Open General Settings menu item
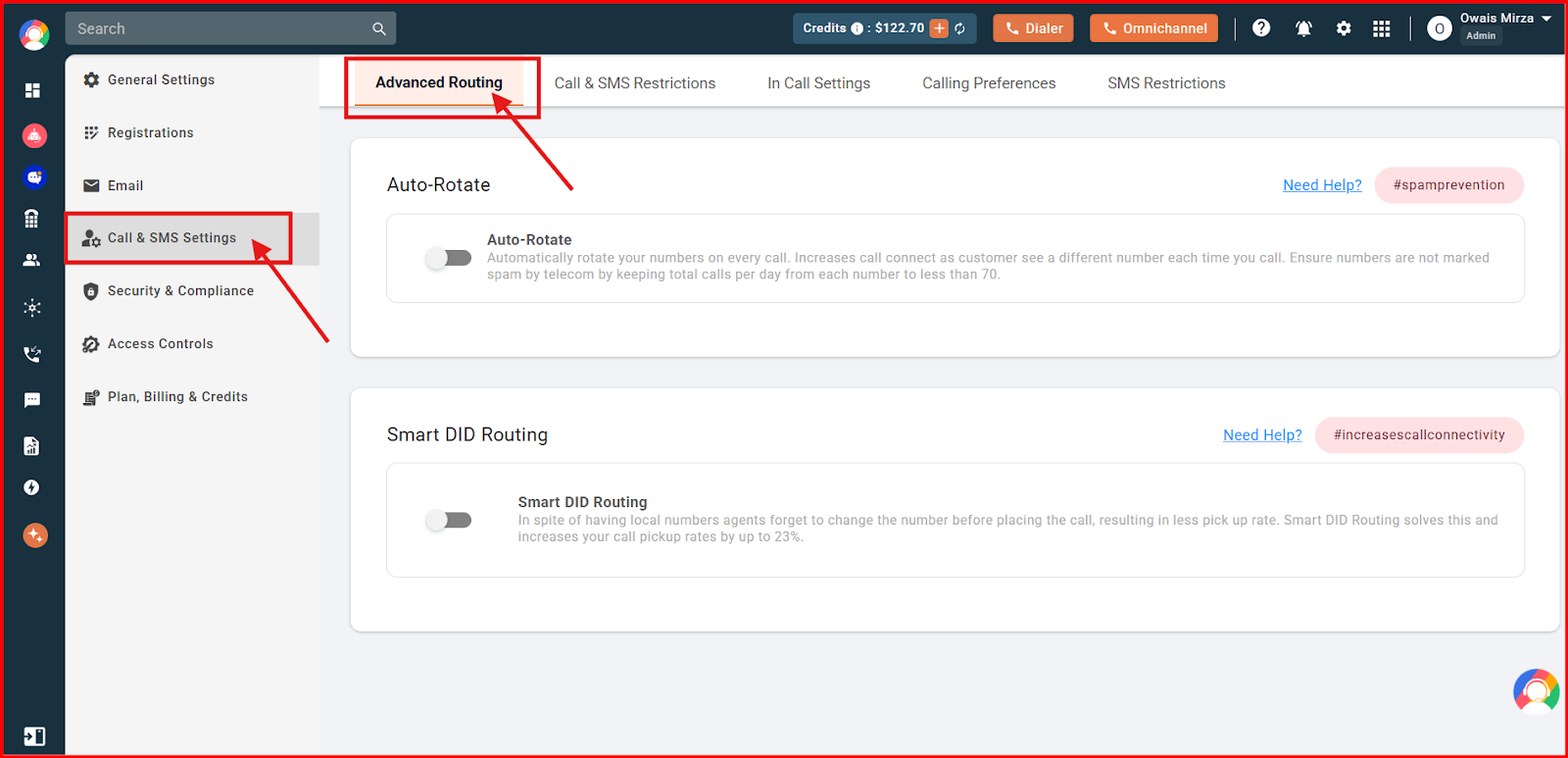The height and width of the screenshot is (758, 1568). (192, 79)
